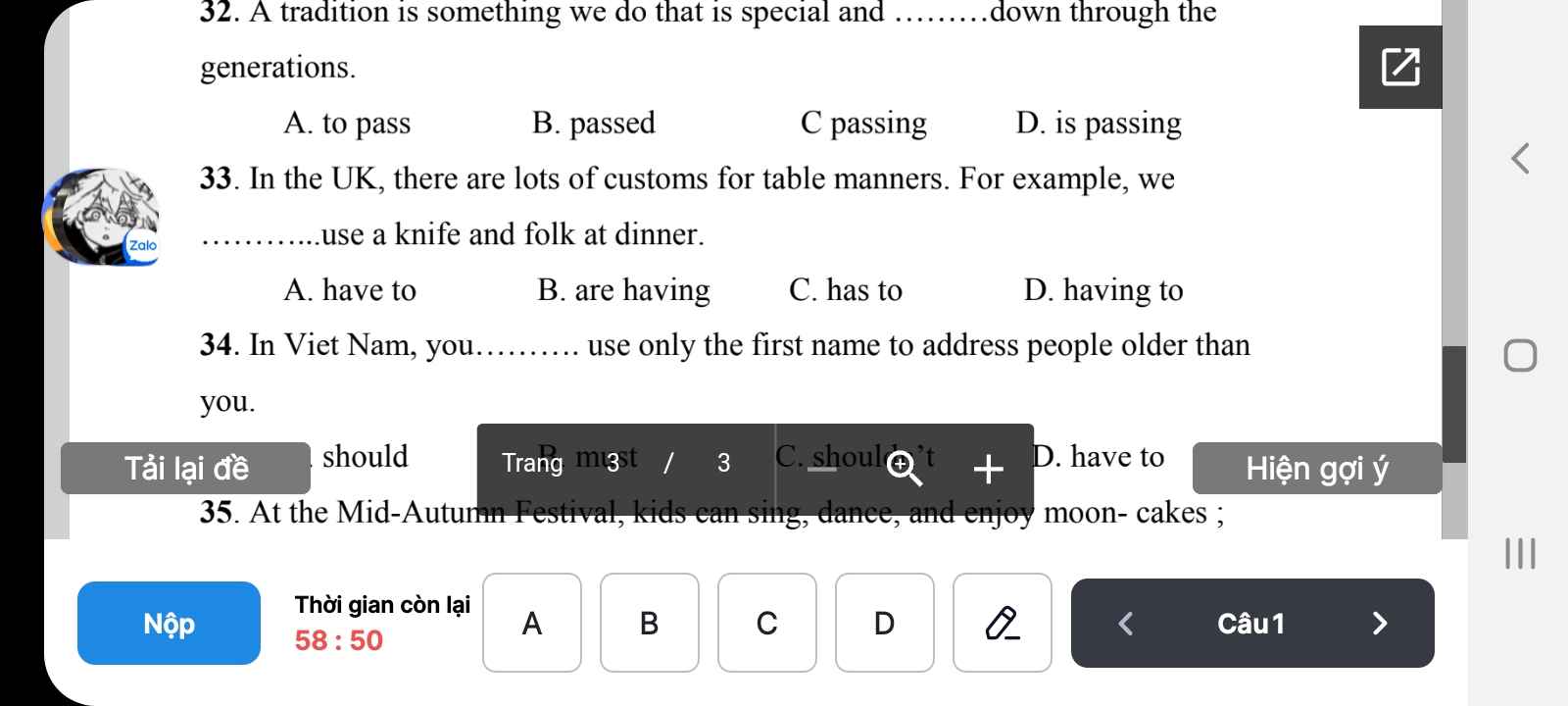Reload the exam with Tải lại đề
1568x706 pixels.
[186, 469]
